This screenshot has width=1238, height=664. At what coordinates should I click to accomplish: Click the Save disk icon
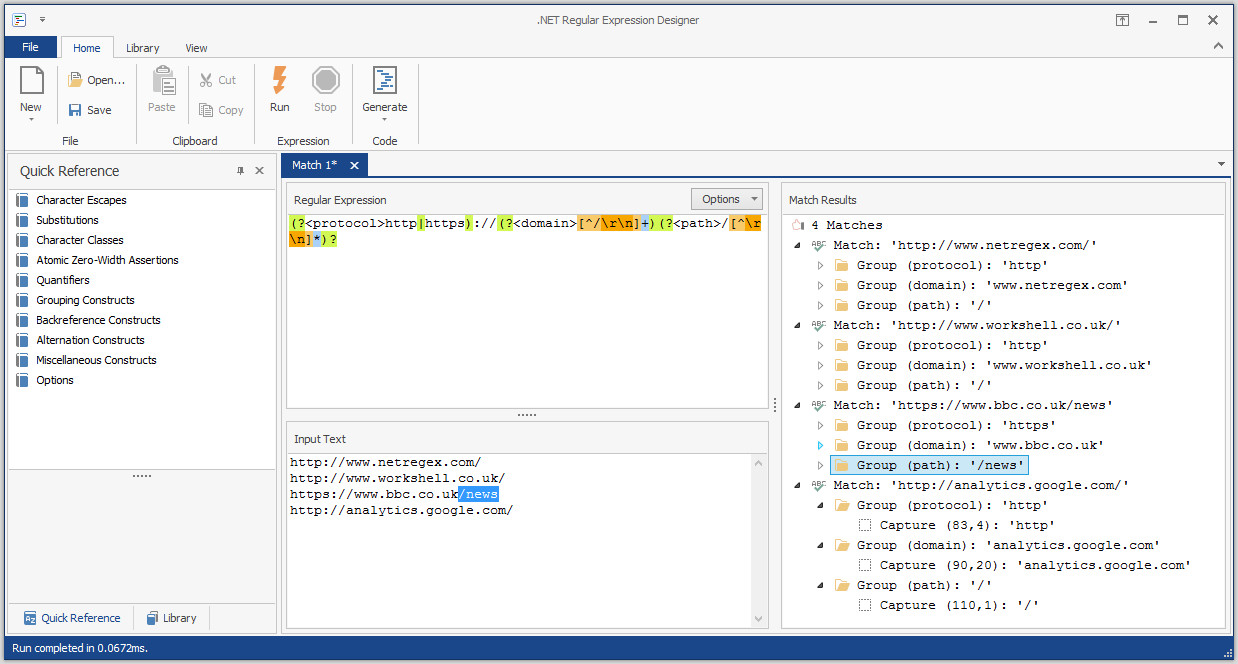click(75, 110)
